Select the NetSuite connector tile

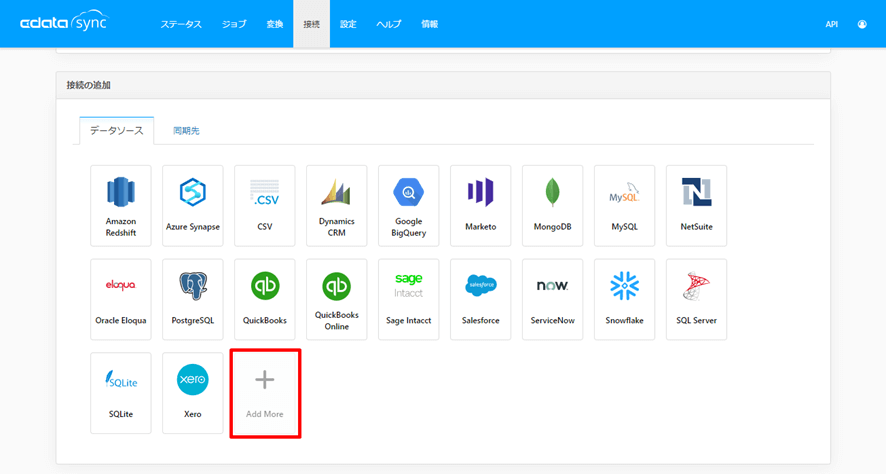pos(696,206)
